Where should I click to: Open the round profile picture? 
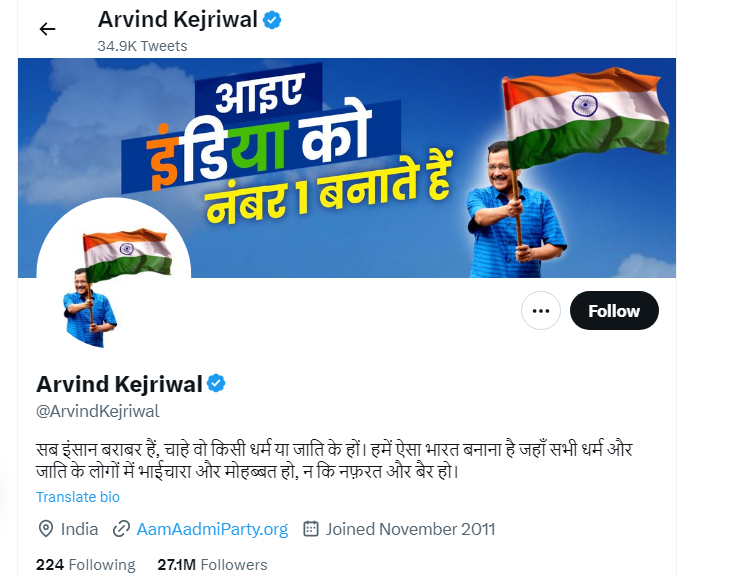click(x=114, y=275)
